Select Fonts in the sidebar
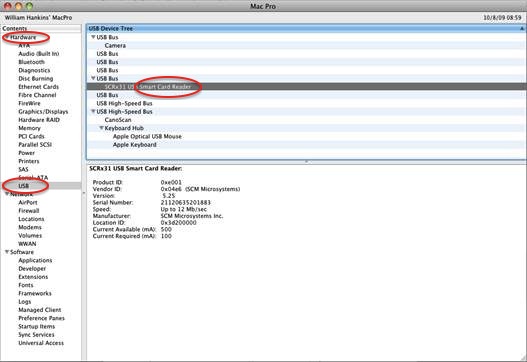 click(x=26, y=285)
